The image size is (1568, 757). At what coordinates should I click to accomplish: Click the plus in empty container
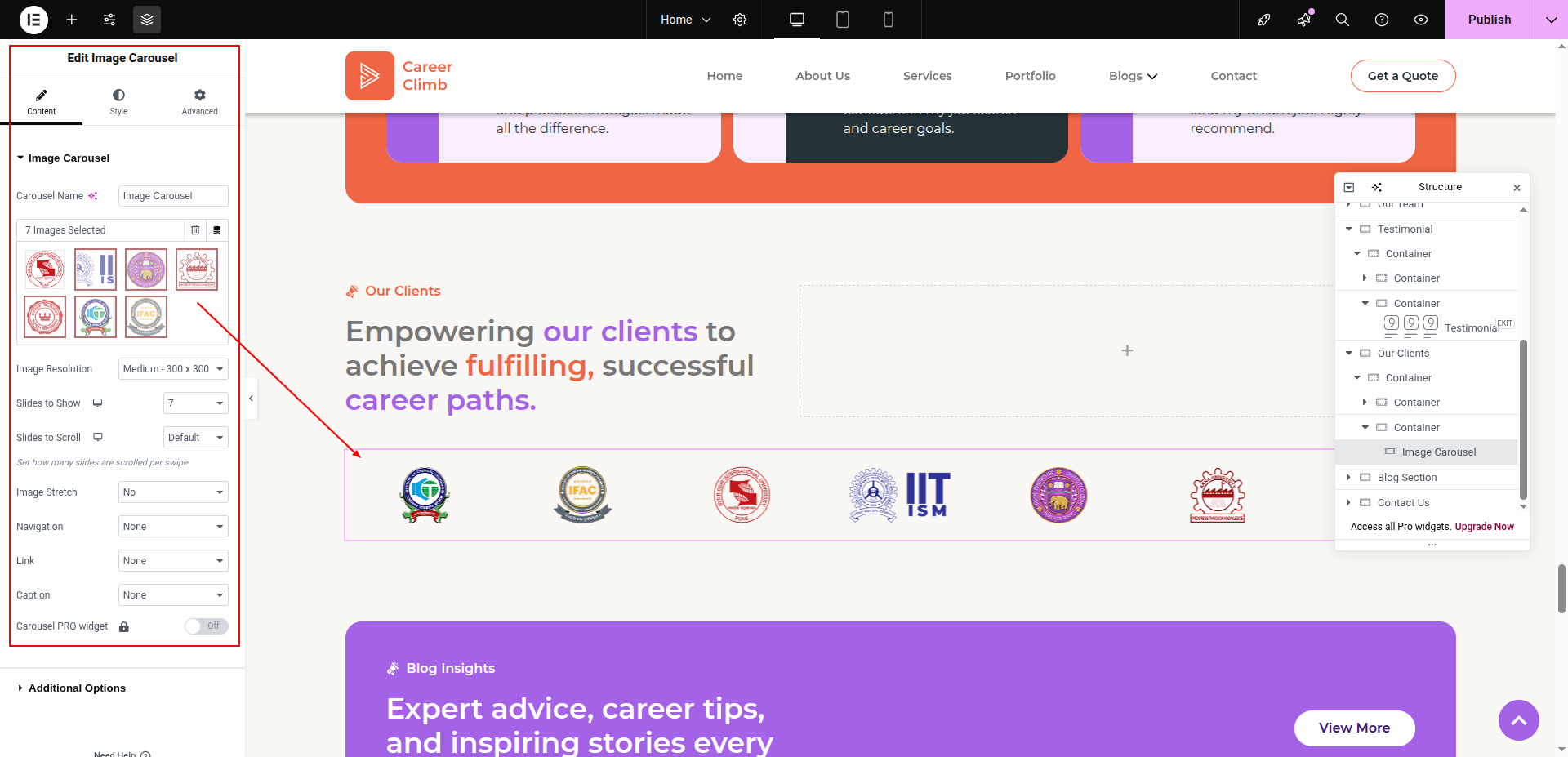coord(1127,350)
